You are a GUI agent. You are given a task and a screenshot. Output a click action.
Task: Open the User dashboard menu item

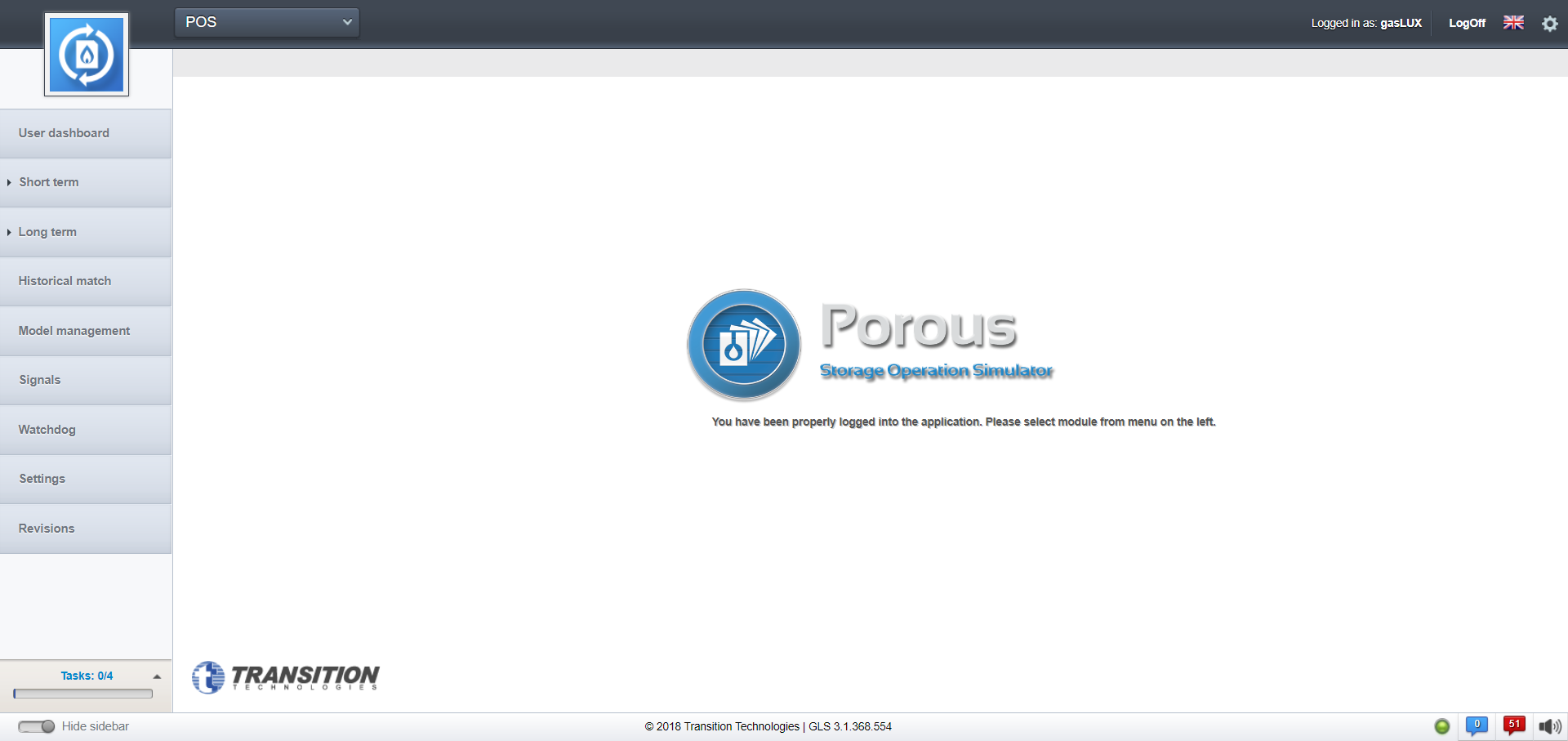64,133
